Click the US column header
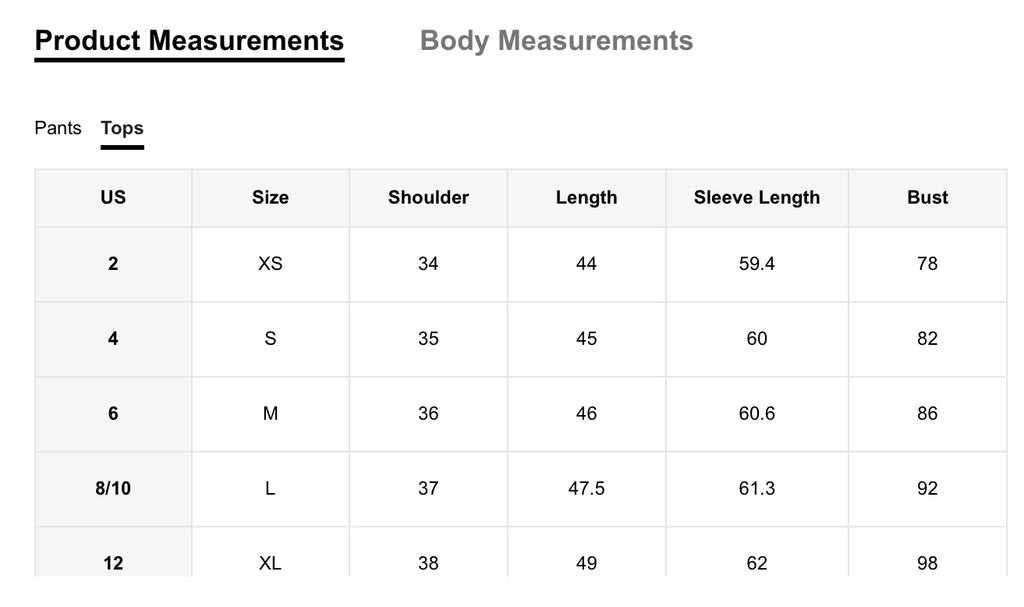Viewport: 1024px width, 607px height. [x=113, y=197]
